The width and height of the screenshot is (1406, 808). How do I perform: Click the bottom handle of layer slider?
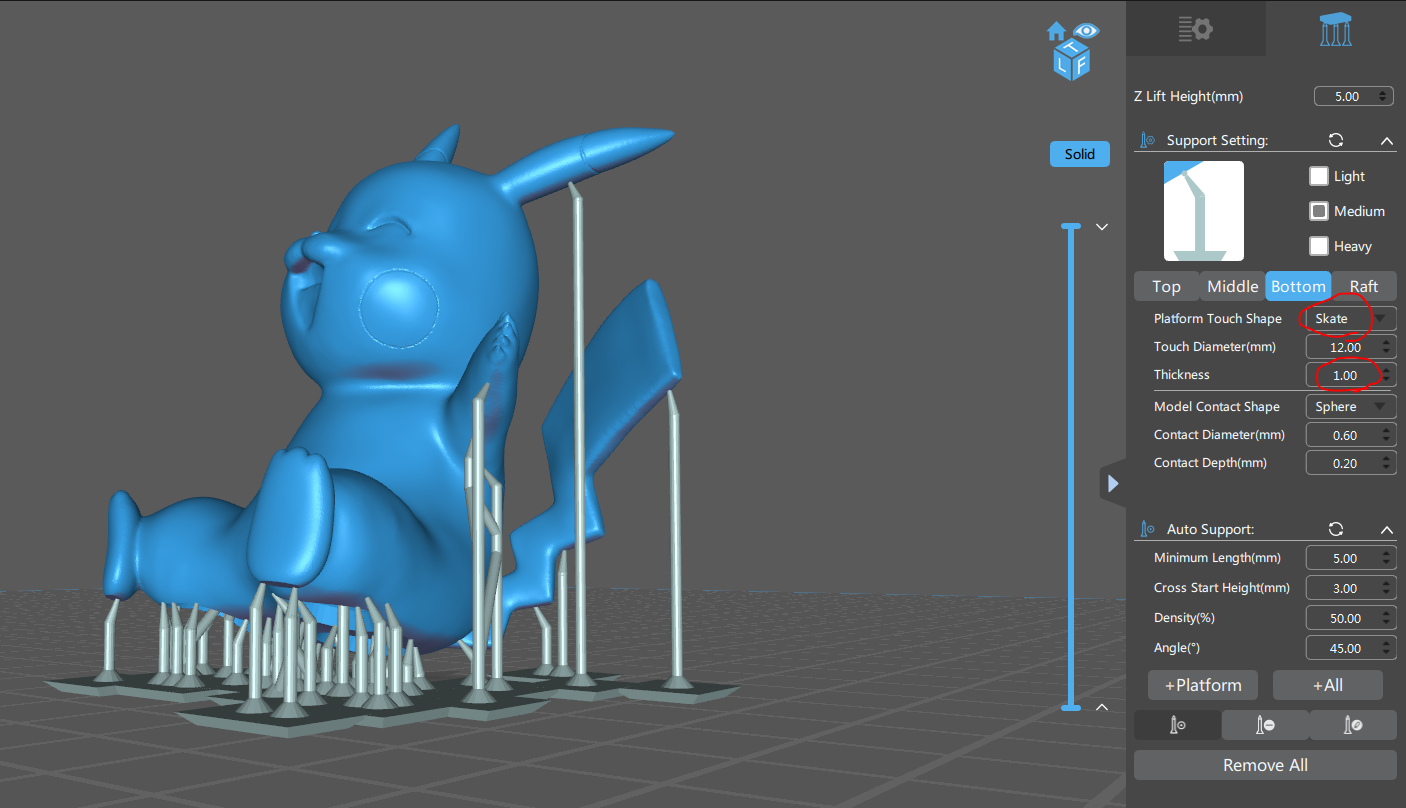click(x=1071, y=707)
